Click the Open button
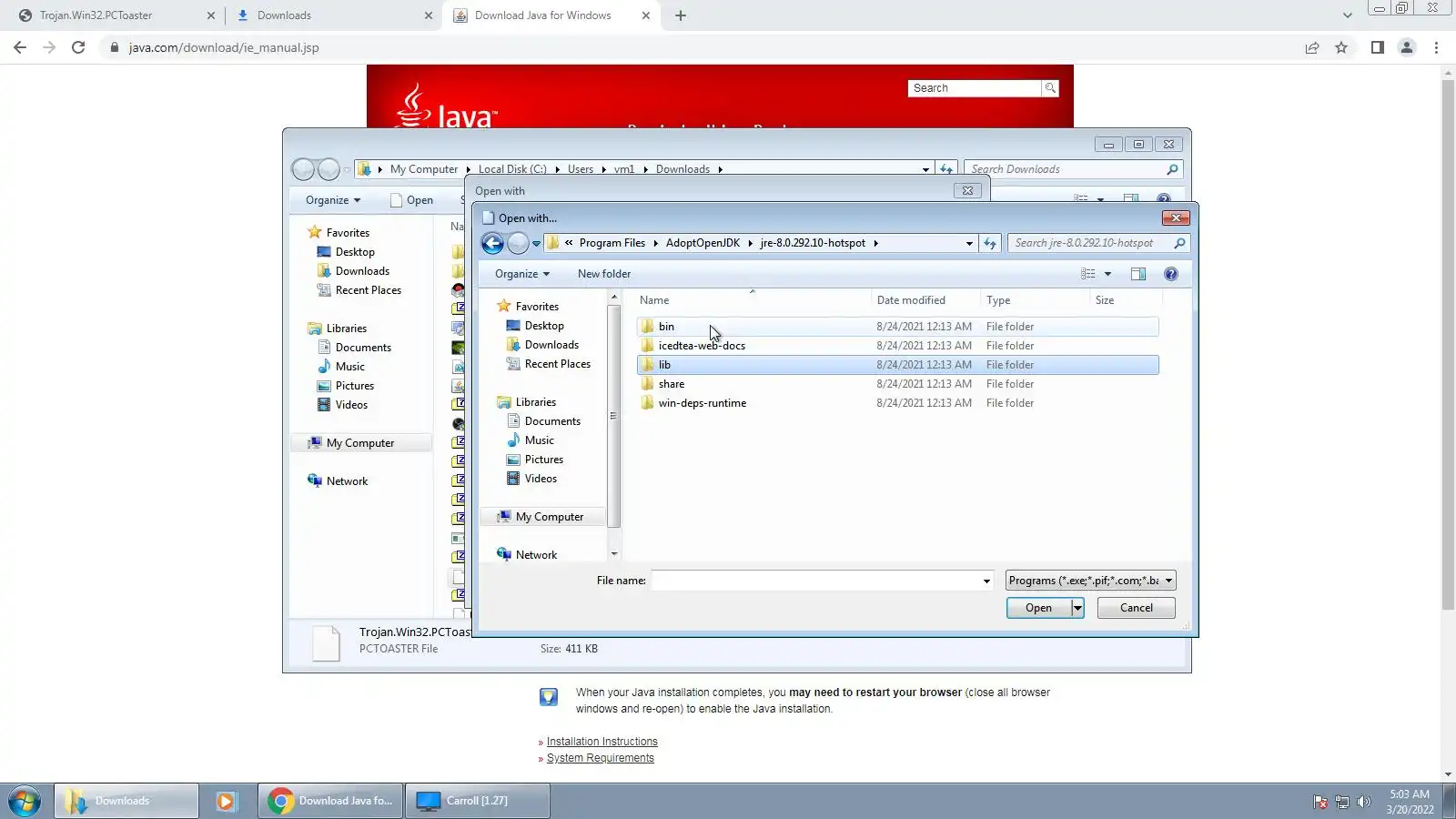 pyautogui.click(x=1038, y=608)
